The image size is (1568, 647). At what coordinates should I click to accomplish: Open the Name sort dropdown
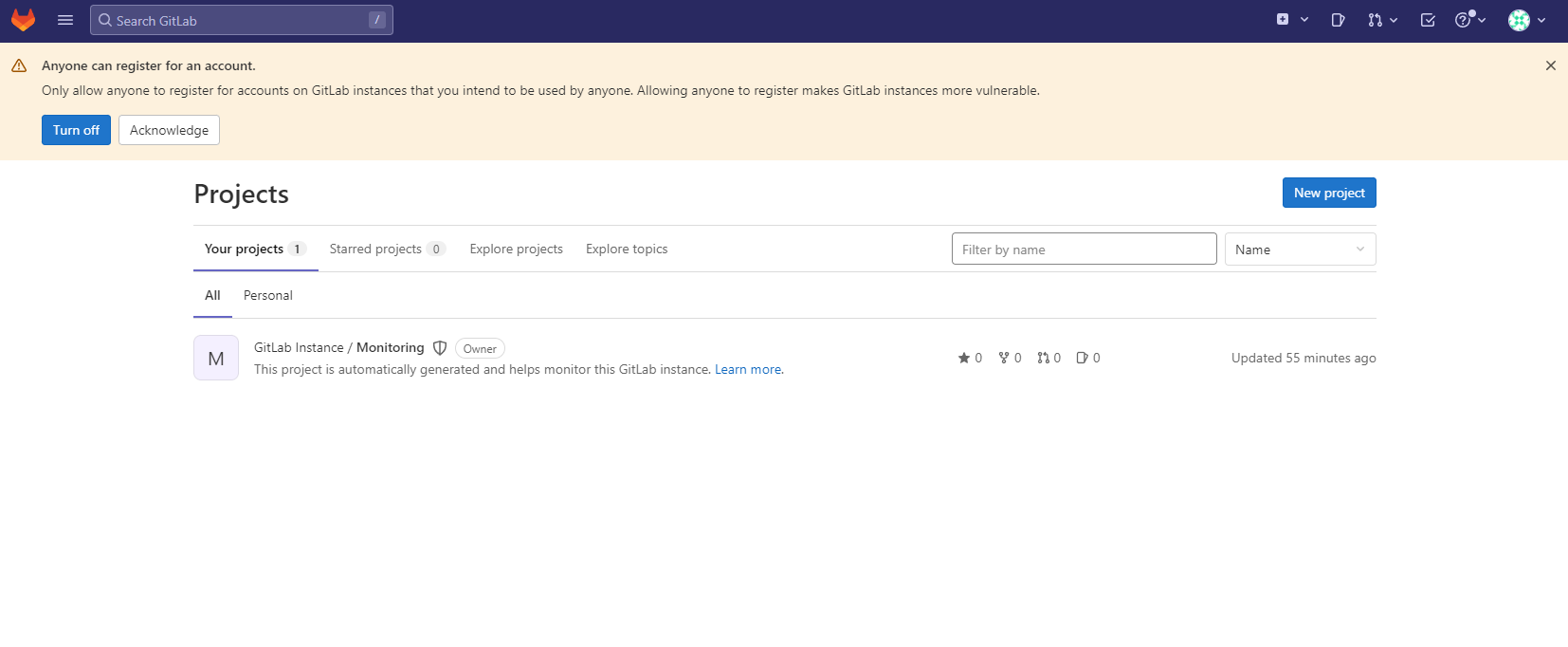tap(1300, 250)
